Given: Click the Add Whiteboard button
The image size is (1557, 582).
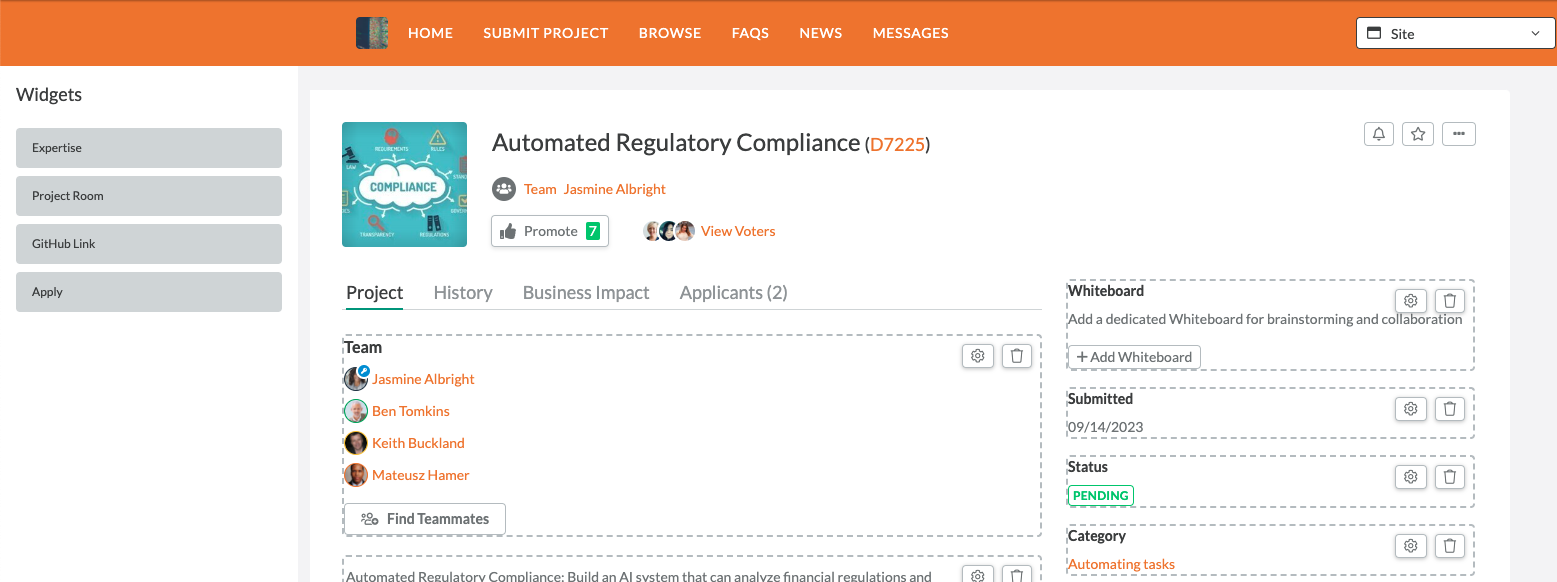Looking at the screenshot, I should (x=1134, y=357).
